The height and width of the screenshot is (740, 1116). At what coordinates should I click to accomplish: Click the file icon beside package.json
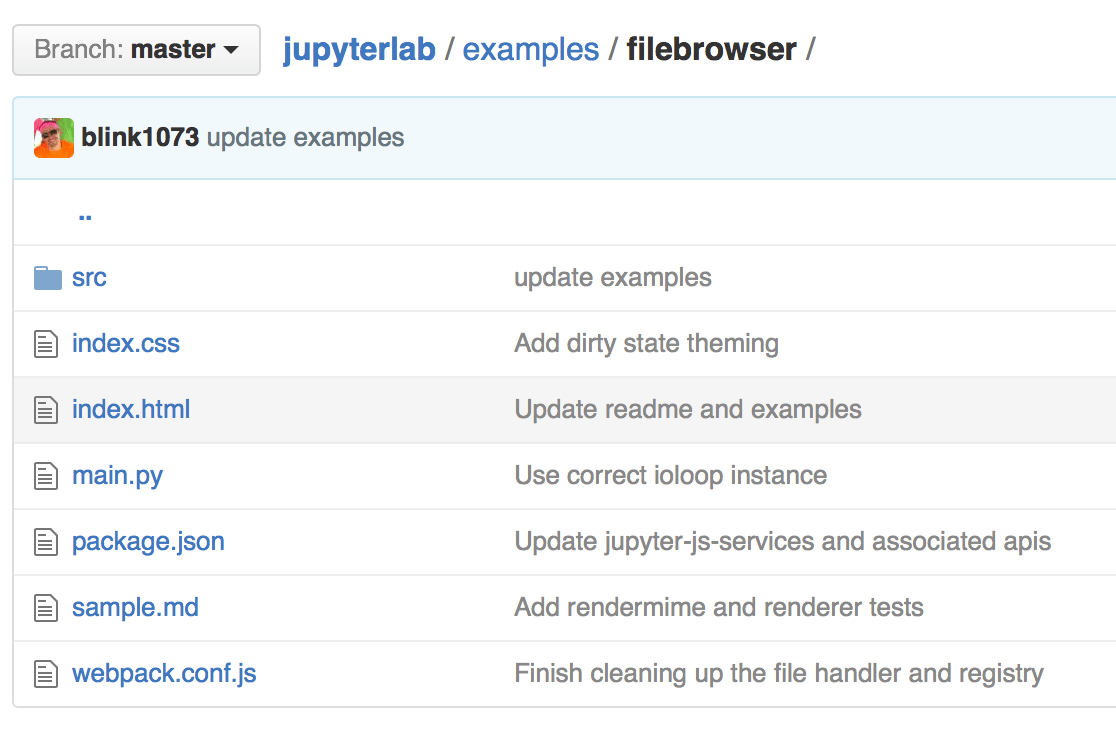(45, 541)
